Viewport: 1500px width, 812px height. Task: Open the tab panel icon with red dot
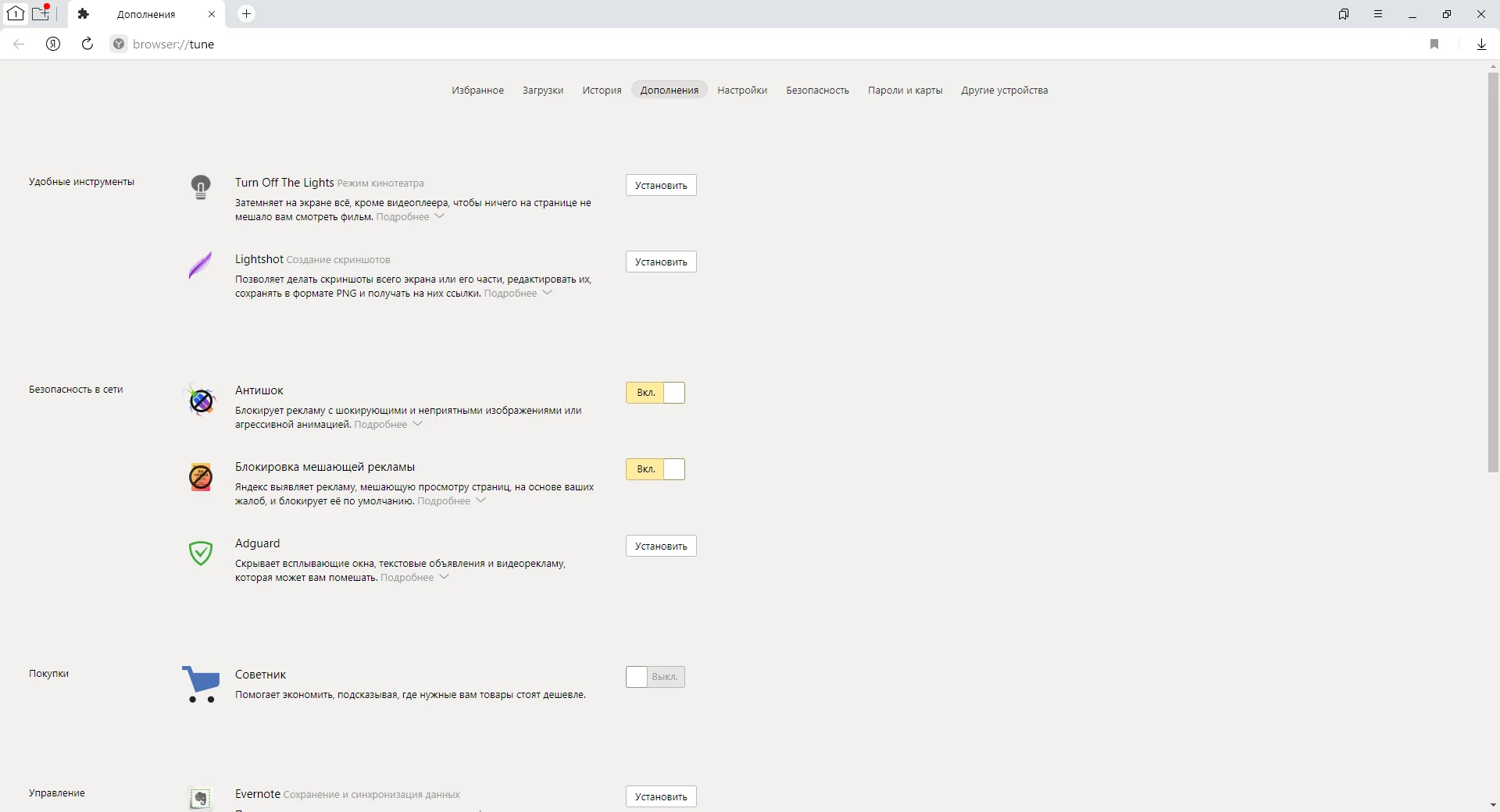click(41, 13)
